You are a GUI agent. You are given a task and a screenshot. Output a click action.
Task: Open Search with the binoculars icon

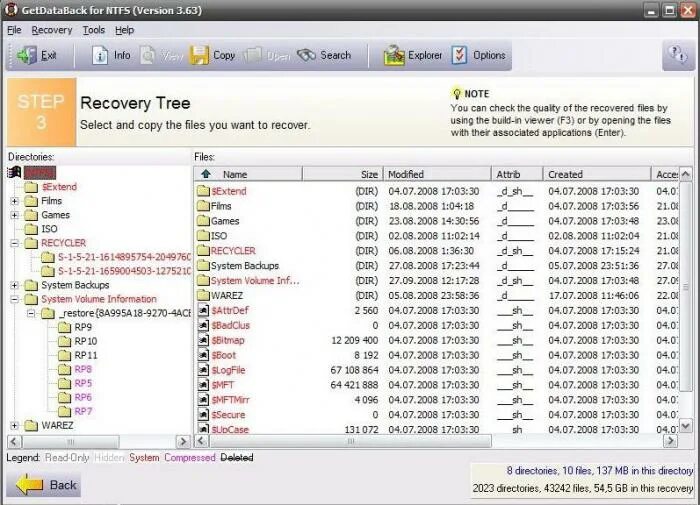[306, 55]
